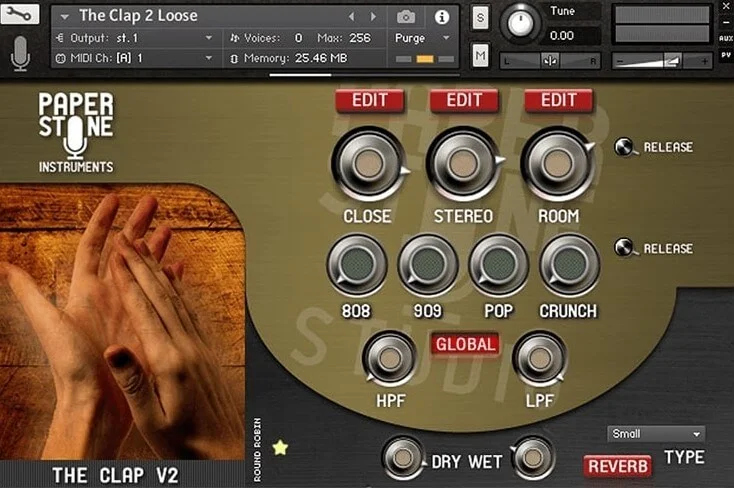Click the camera snapshot icon
The image size is (734, 488).
point(406,17)
